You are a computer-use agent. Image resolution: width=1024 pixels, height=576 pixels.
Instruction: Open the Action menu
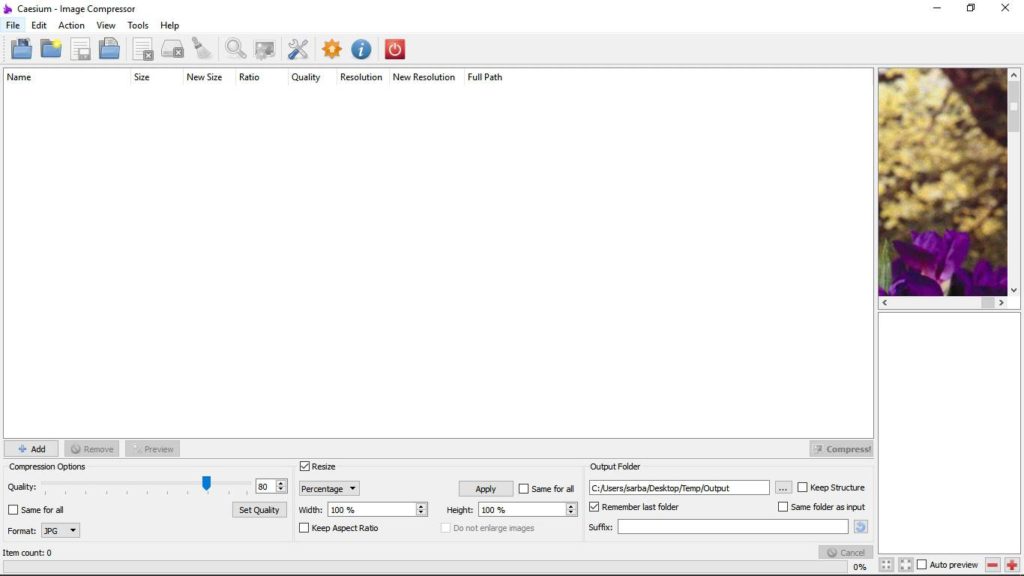(x=71, y=25)
